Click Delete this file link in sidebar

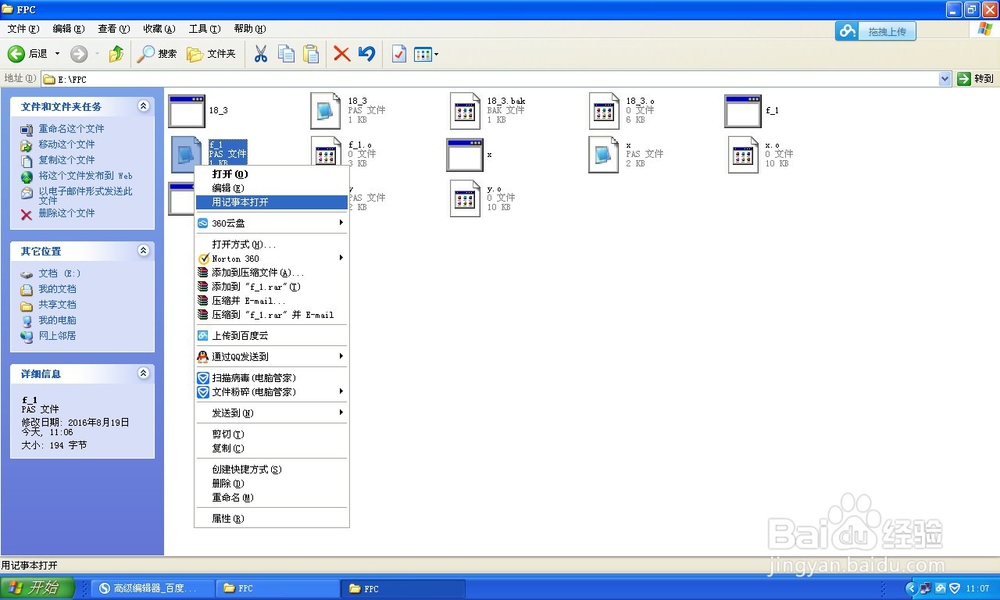coord(66,213)
